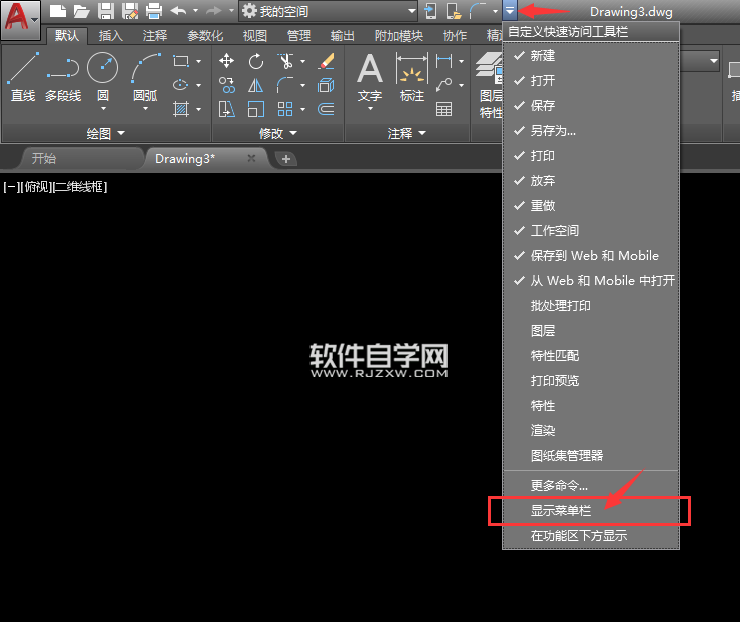
Task: Switch to the 视图 ribbon tab
Action: pos(255,35)
